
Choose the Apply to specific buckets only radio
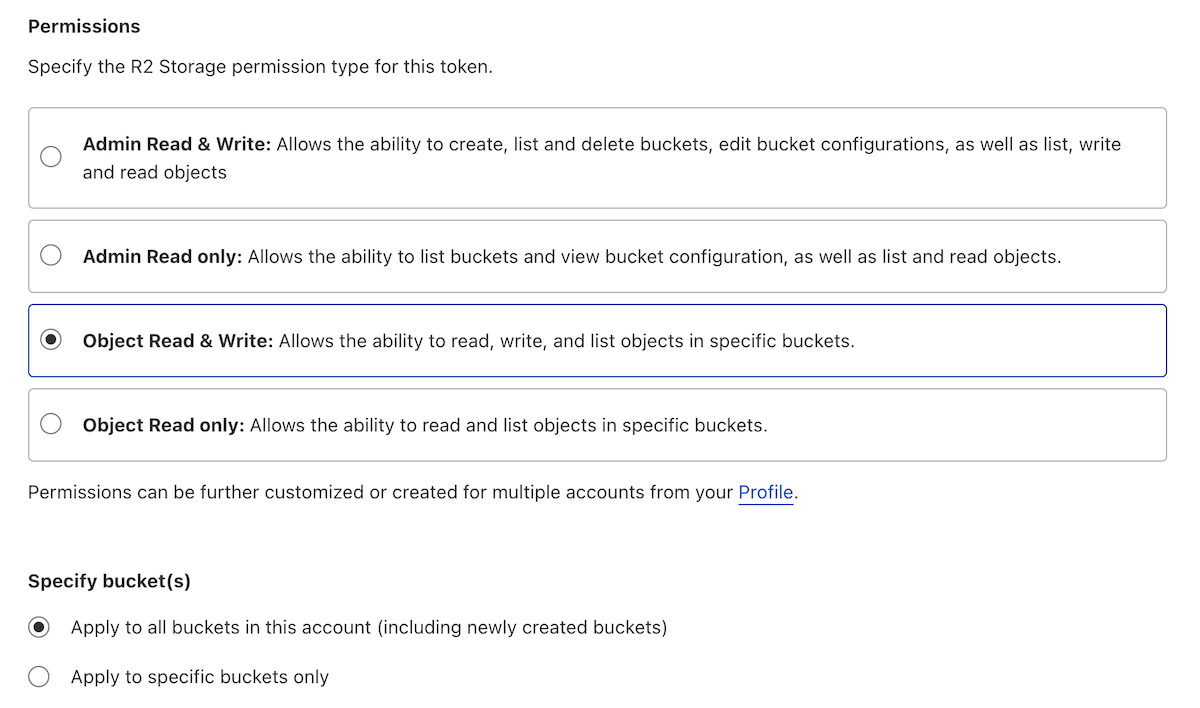click(39, 677)
